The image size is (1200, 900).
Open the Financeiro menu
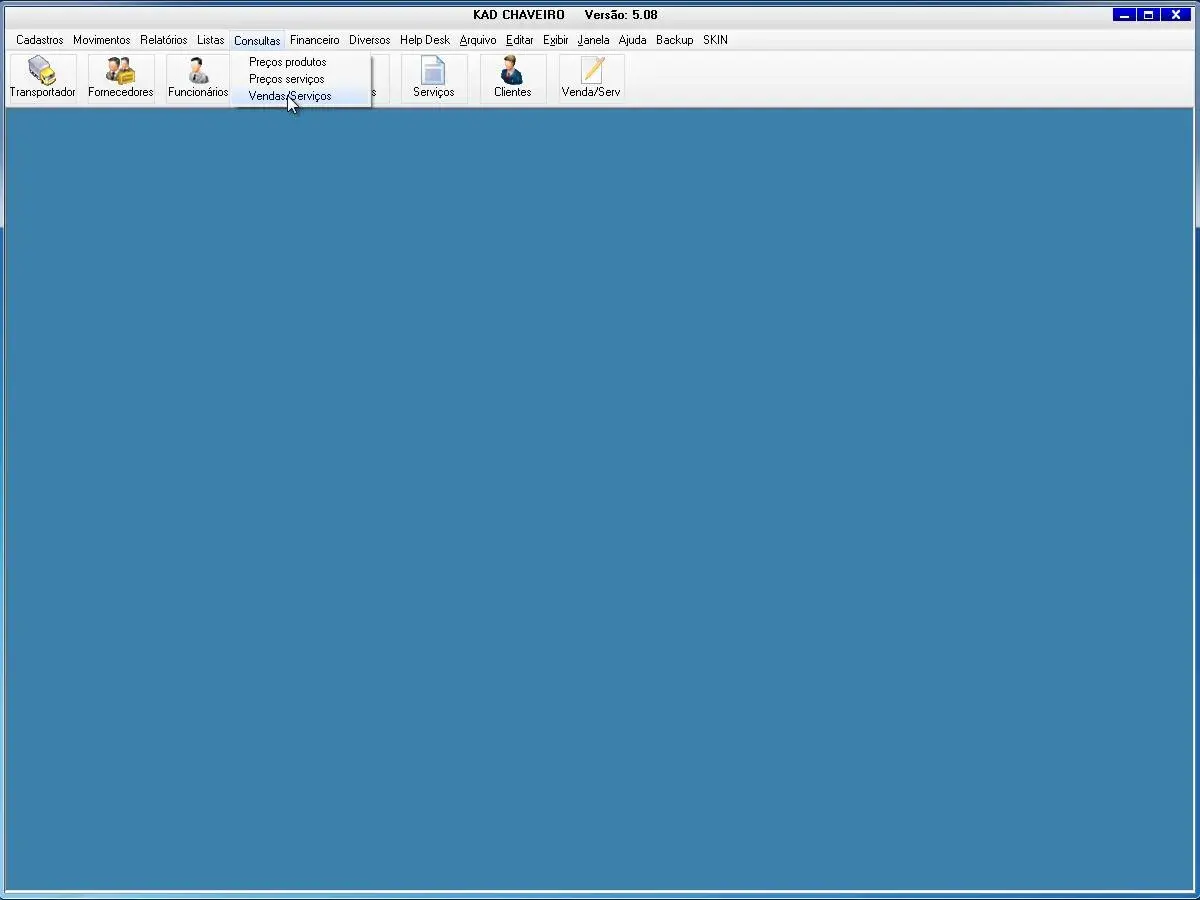coord(314,40)
